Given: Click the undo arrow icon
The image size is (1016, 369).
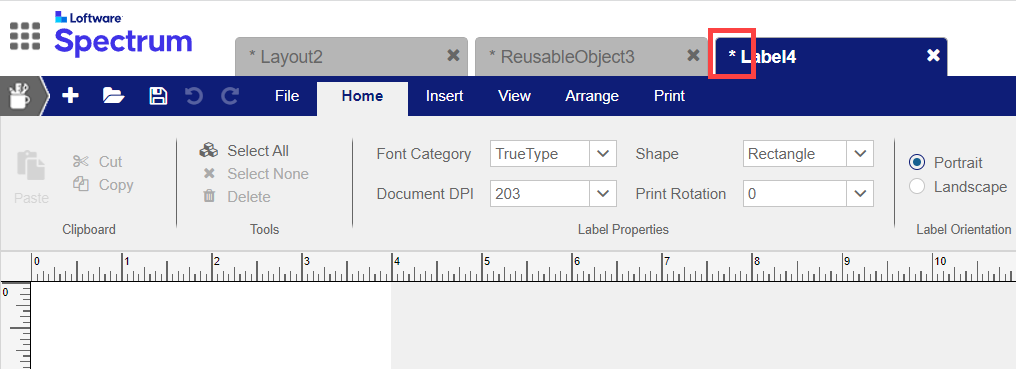Looking at the screenshot, I should pos(194,96).
